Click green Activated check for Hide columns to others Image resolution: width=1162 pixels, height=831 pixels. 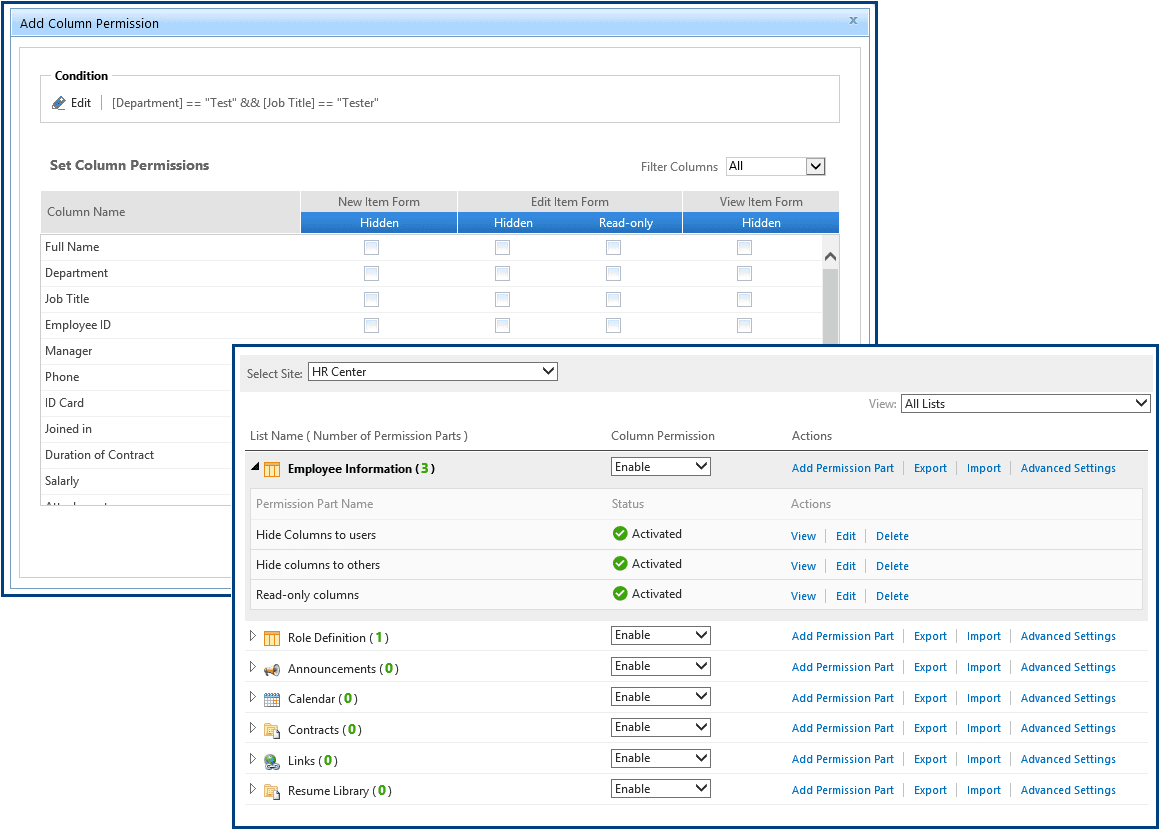(x=620, y=563)
